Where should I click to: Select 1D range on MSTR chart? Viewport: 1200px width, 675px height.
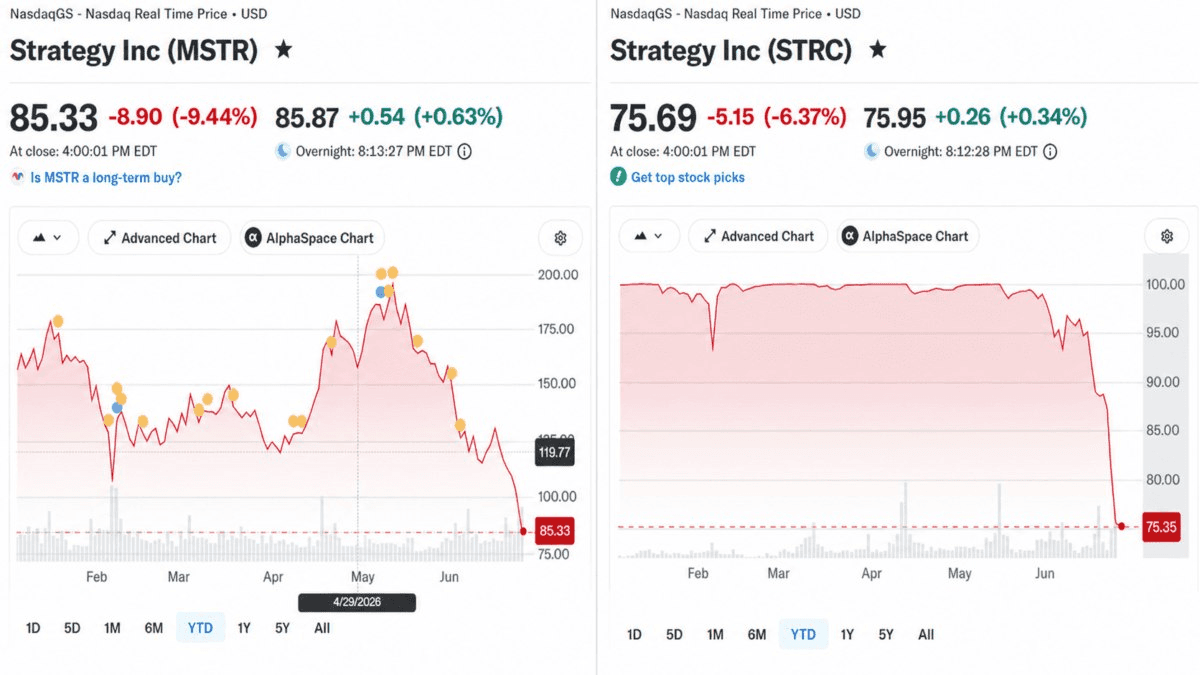click(x=33, y=628)
